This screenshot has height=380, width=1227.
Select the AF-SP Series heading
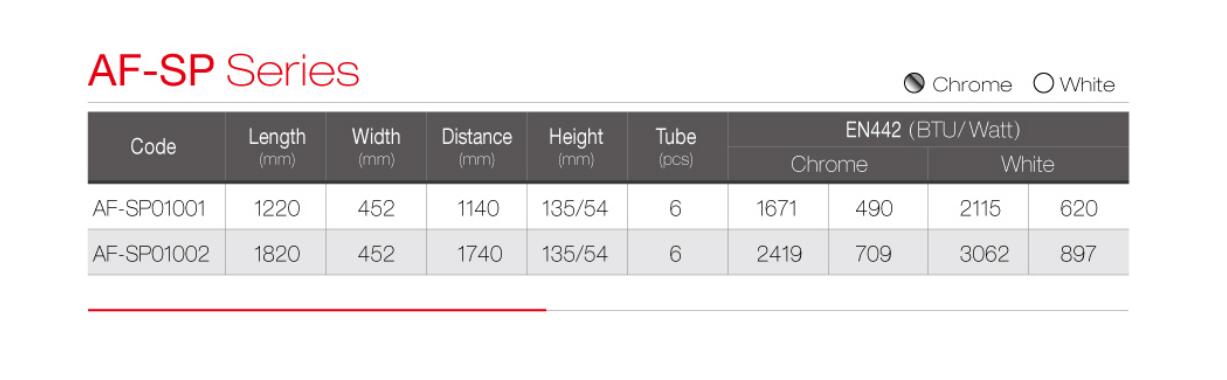[x=224, y=70]
